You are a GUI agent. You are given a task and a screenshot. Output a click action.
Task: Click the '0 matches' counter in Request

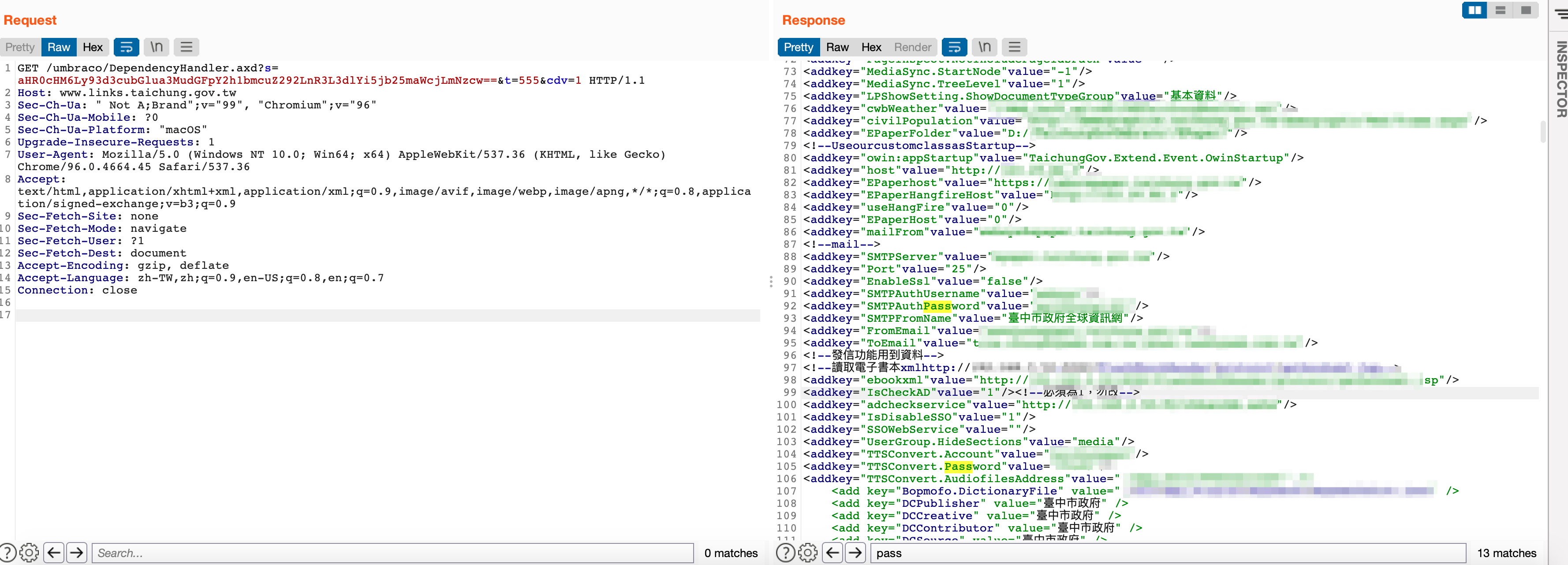click(731, 553)
